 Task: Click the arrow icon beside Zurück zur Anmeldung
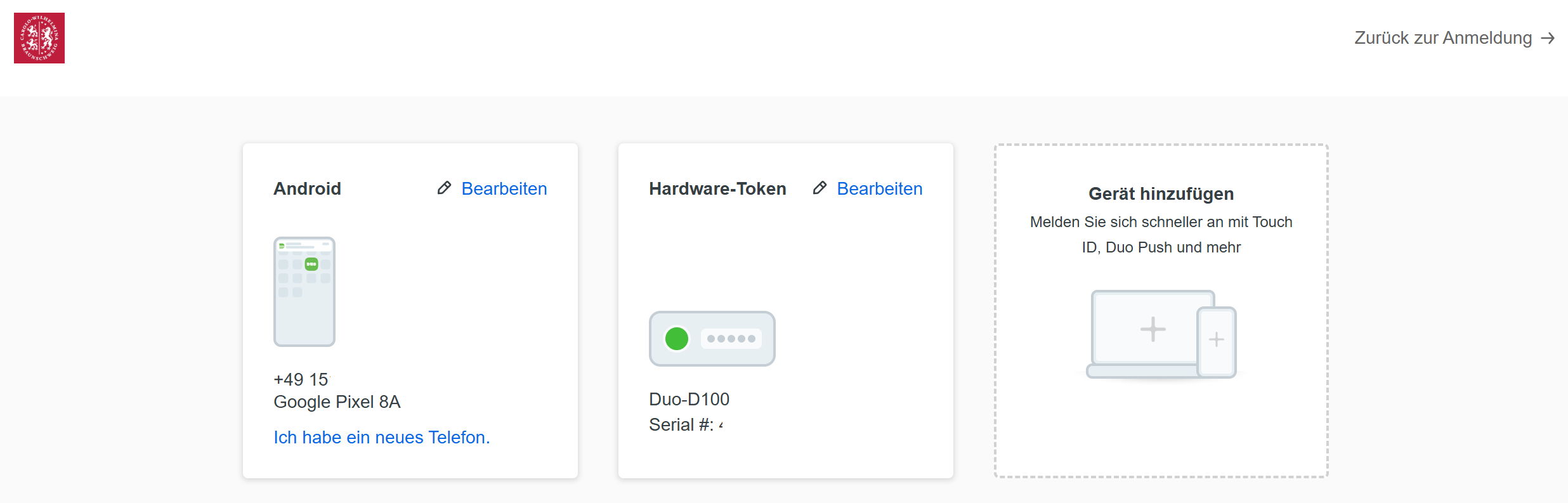pos(1548,38)
